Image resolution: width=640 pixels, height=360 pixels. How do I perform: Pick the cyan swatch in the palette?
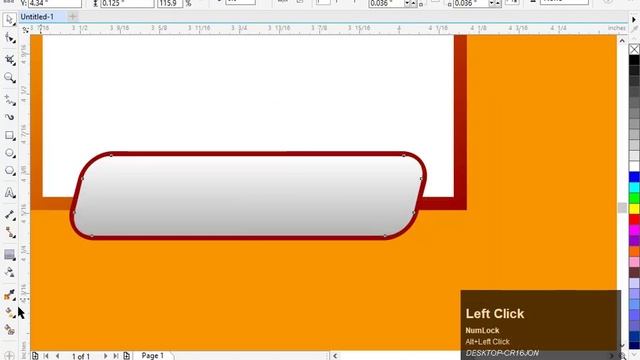tap(634, 187)
